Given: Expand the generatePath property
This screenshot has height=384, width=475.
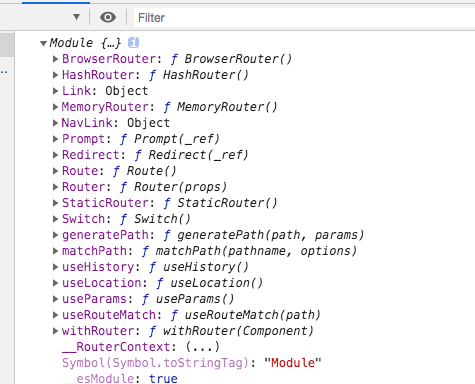Looking at the screenshot, I should (55, 235).
